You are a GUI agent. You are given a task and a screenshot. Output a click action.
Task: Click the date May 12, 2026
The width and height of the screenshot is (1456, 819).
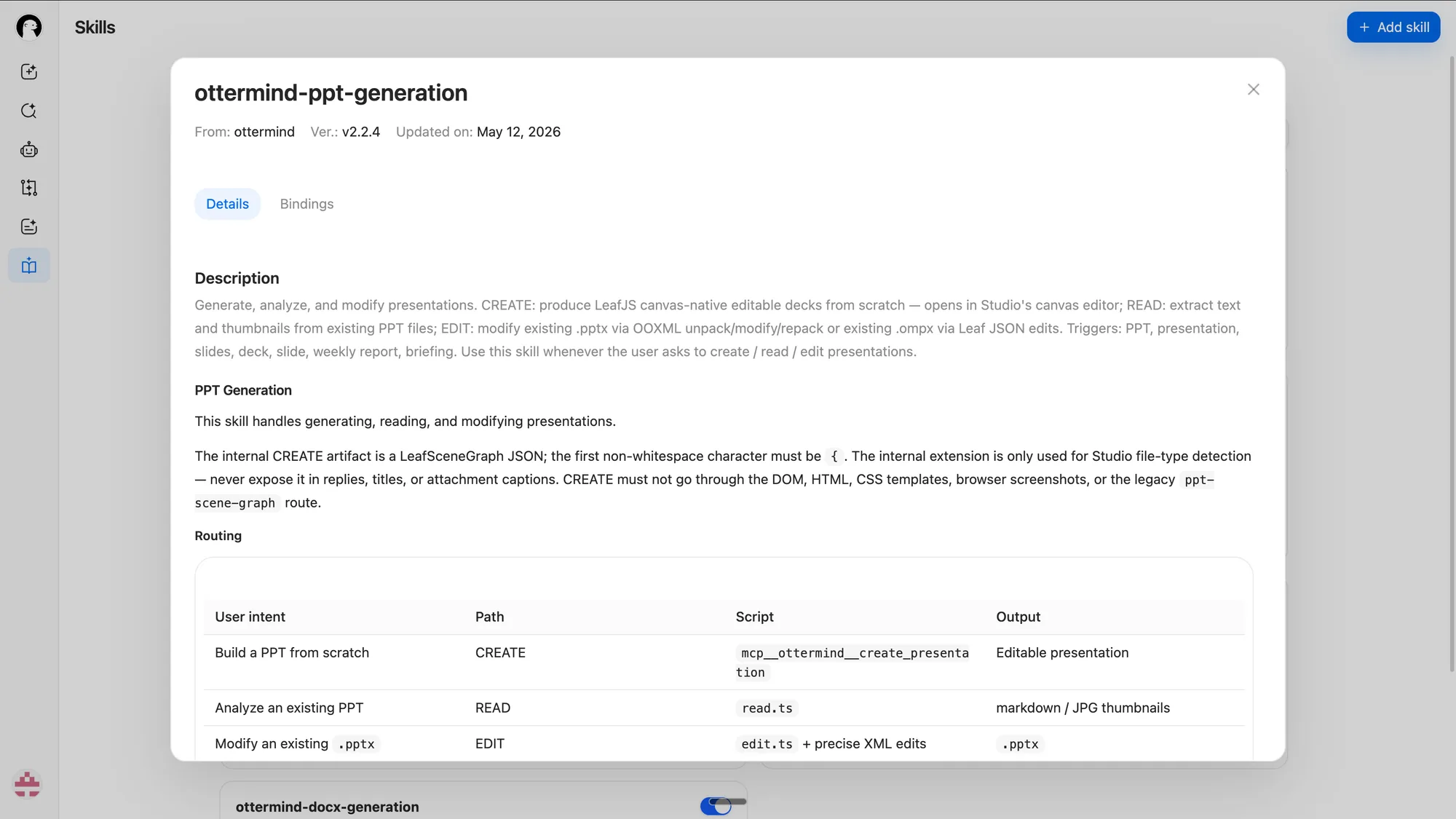pos(518,132)
